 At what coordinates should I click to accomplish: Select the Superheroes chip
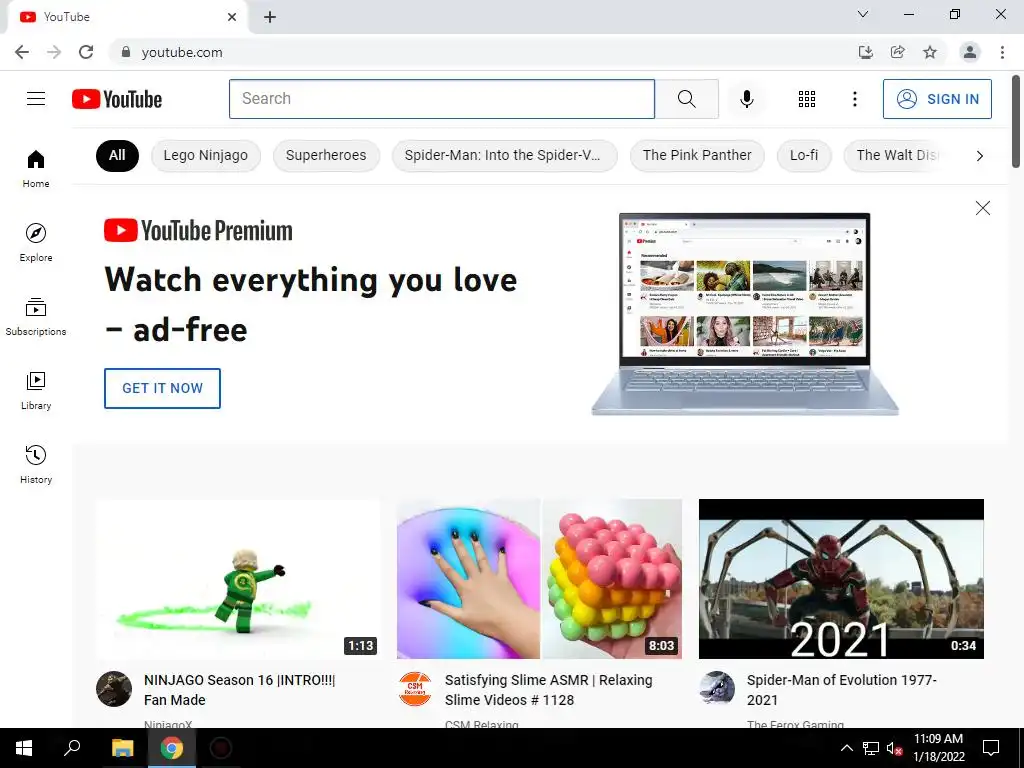click(x=326, y=155)
